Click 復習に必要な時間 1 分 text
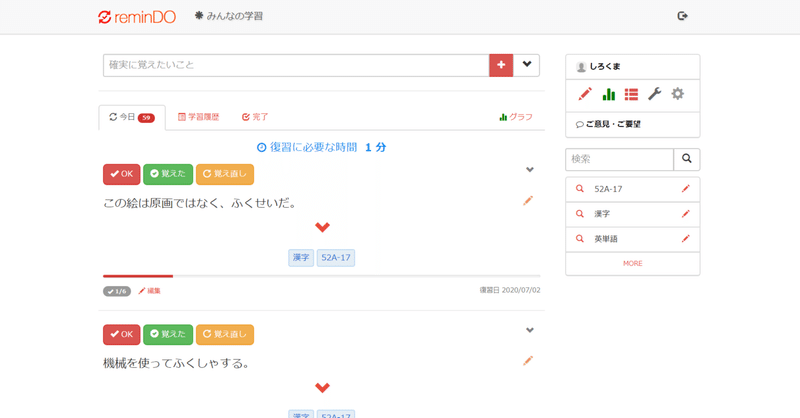 tap(321, 147)
